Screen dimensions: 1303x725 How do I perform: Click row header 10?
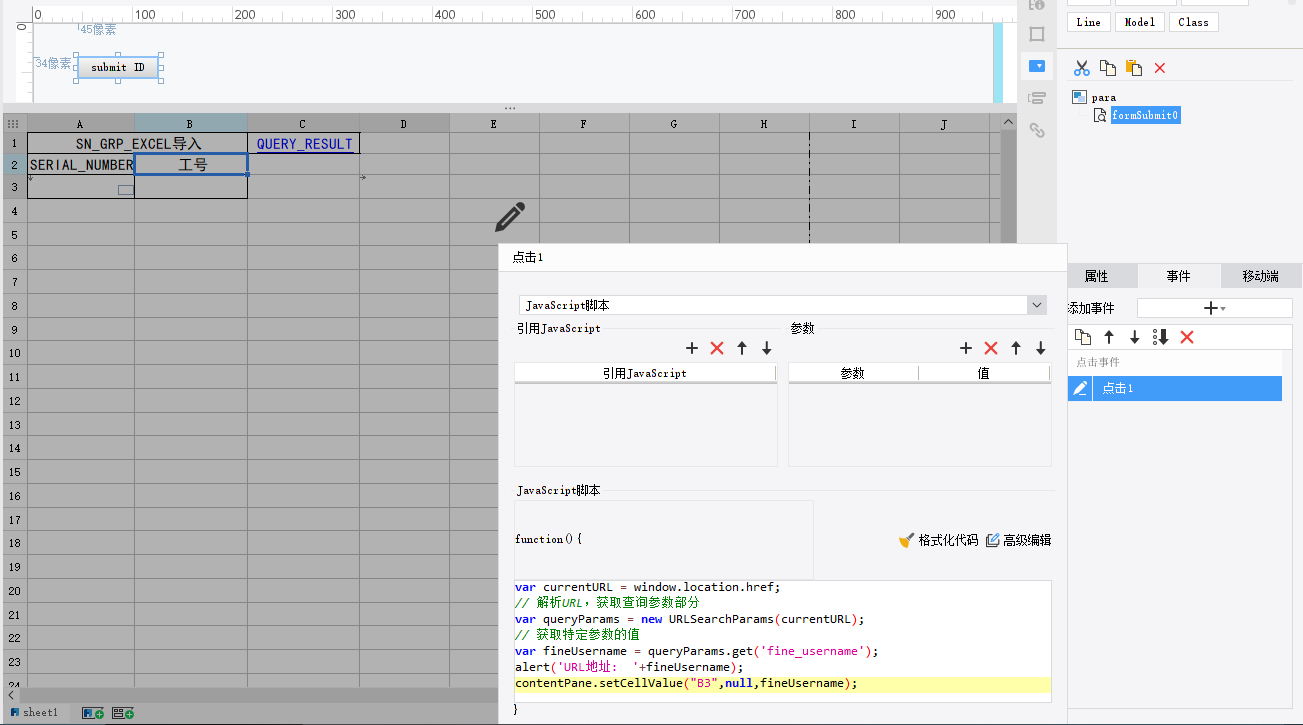(15, 354)
